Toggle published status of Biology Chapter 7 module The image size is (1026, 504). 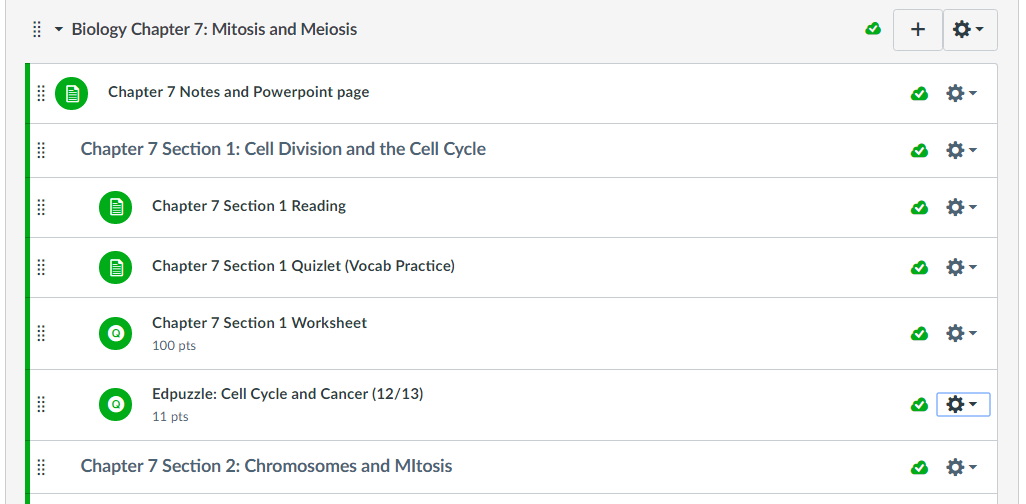coord(873,30)
